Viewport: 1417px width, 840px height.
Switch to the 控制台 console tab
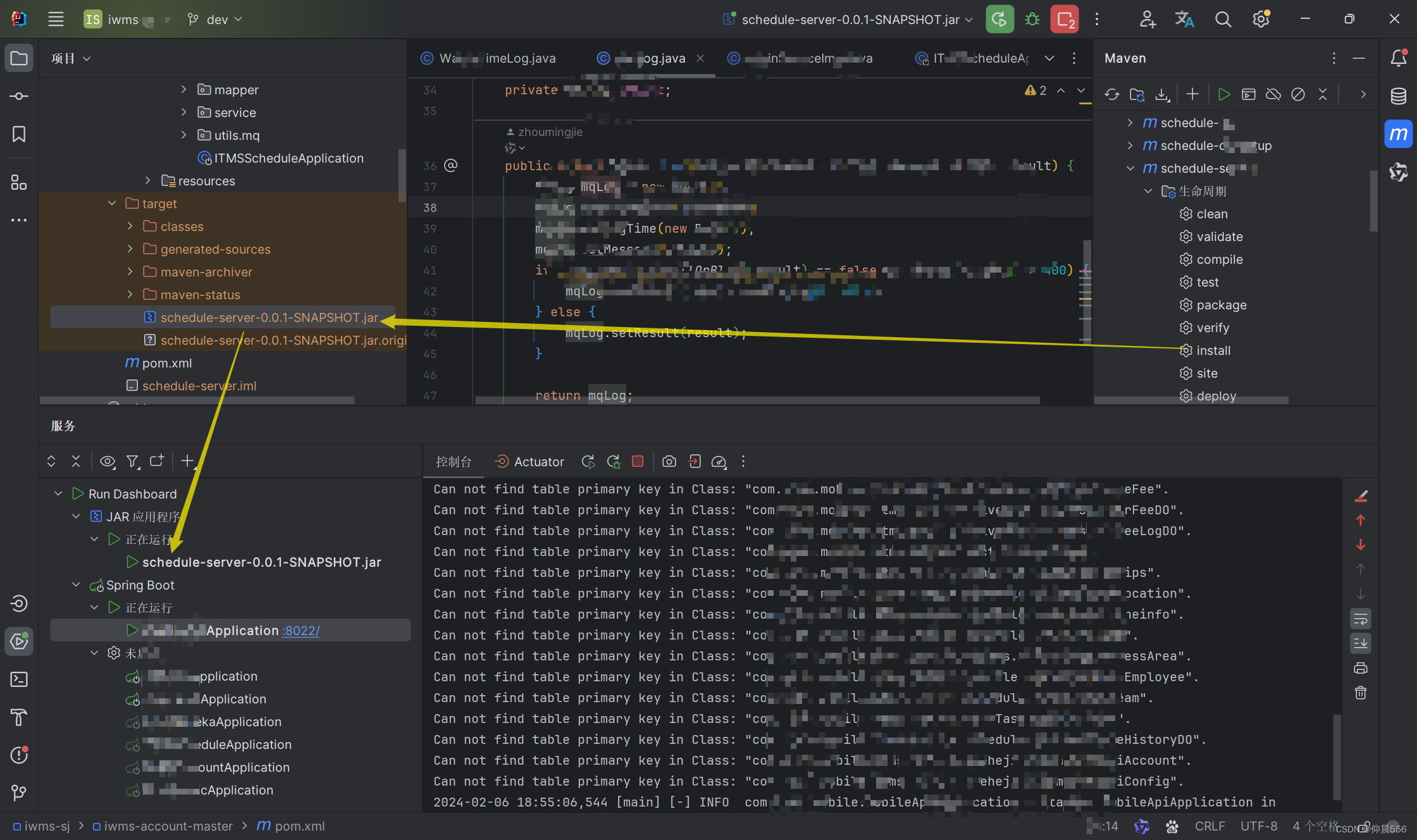(x=454, y=462)
